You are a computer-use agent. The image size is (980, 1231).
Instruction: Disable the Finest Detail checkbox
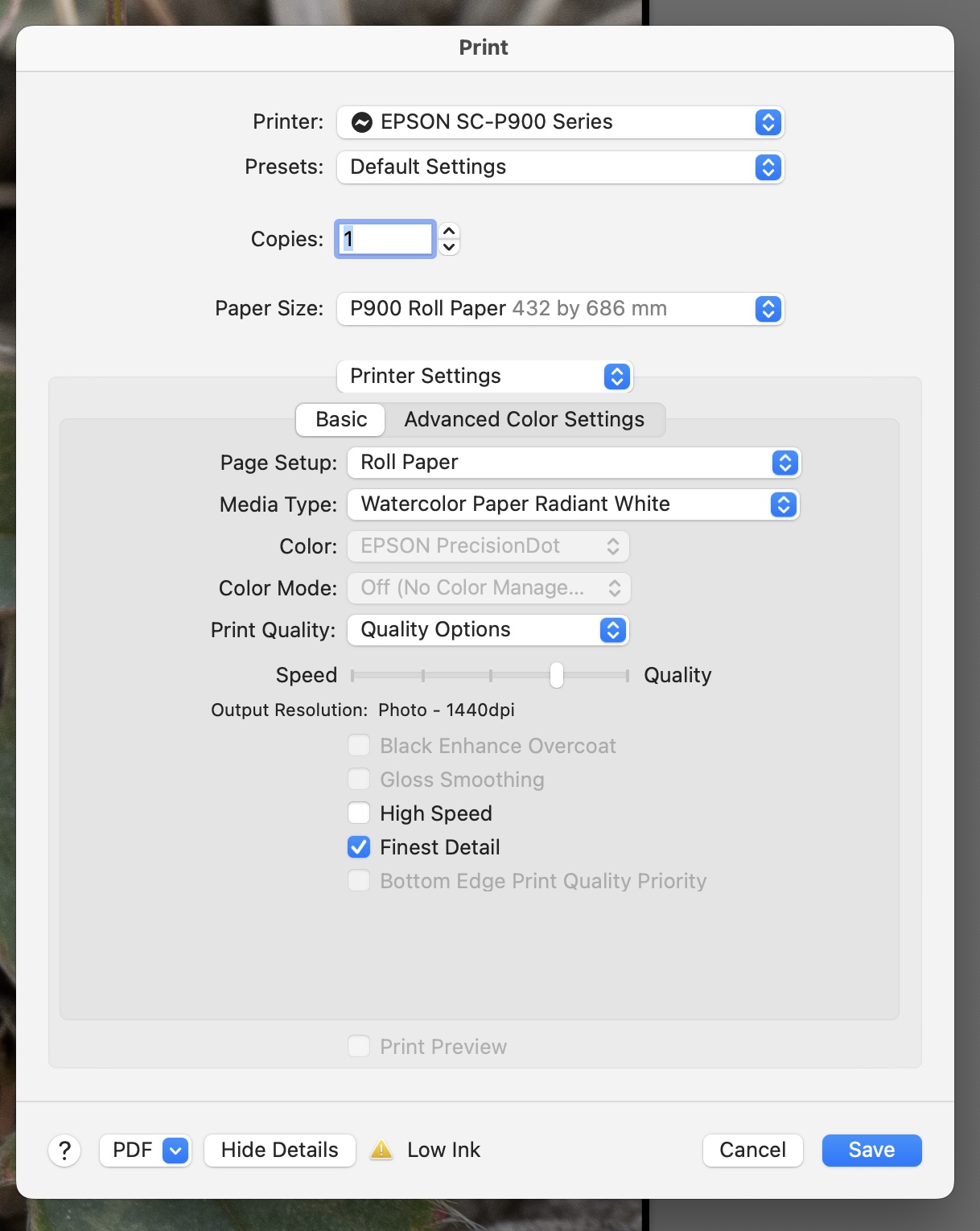358,846
